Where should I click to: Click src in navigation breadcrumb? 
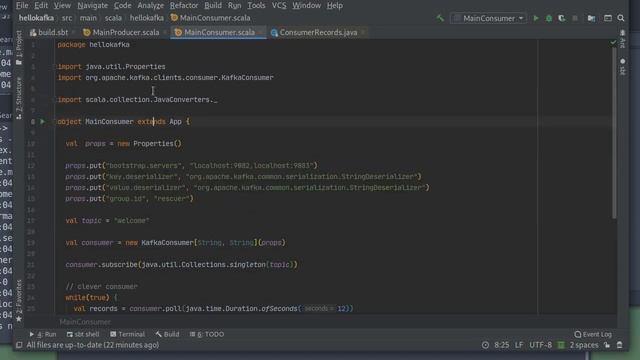coord(67,18)
